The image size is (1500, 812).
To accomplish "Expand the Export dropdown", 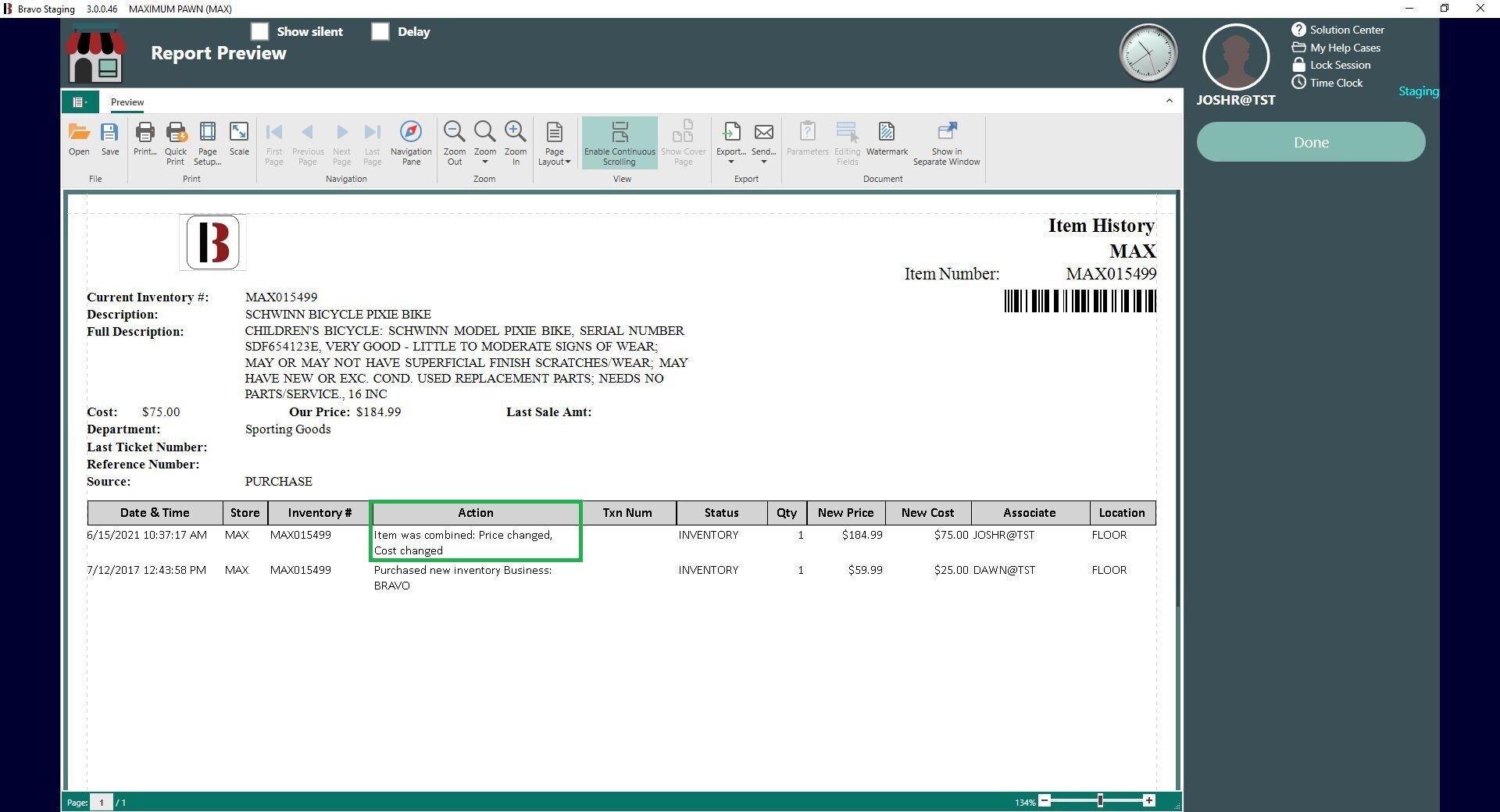I will coord(731,162).
